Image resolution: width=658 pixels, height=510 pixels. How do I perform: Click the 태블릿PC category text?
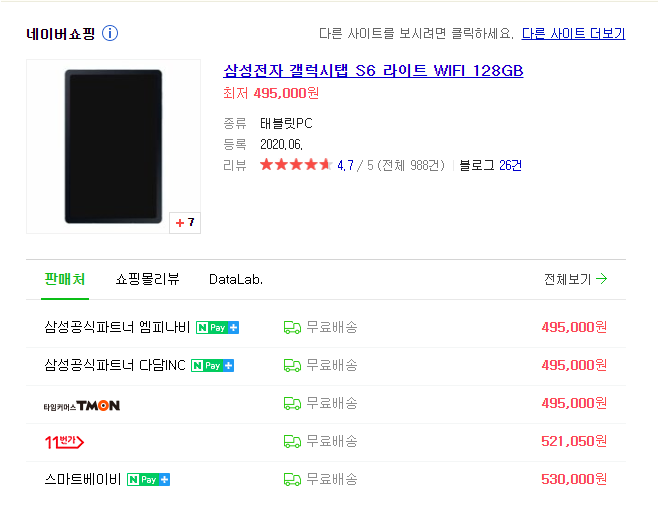click(286, 123)
